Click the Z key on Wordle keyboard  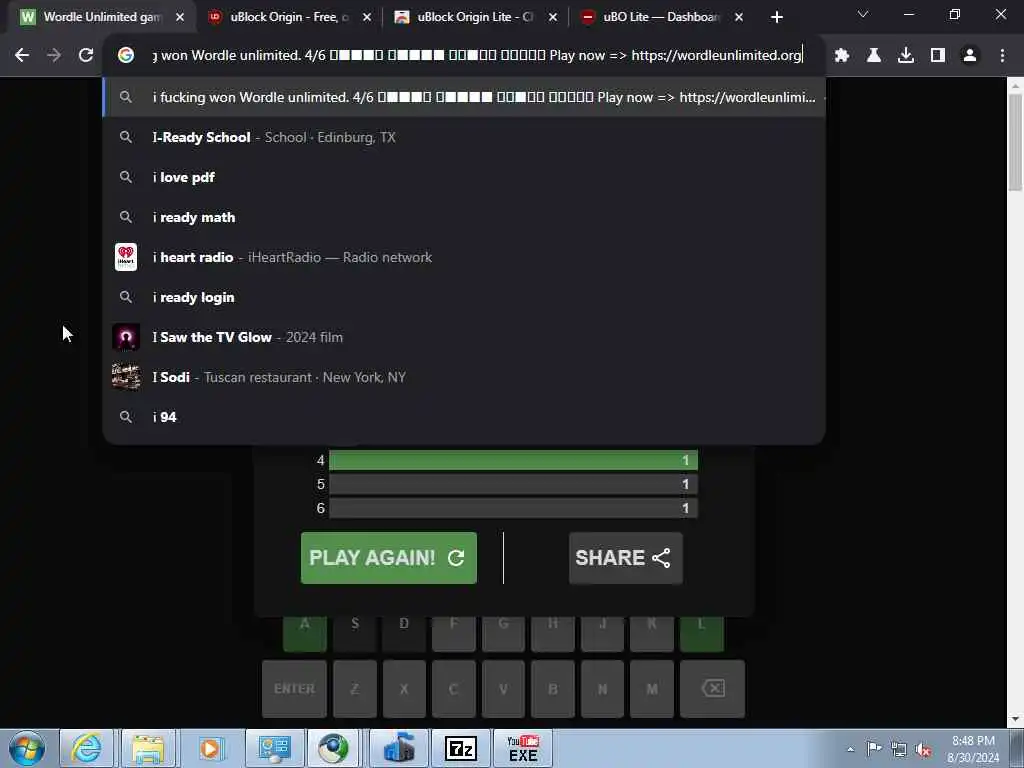(x=355, y=689)
